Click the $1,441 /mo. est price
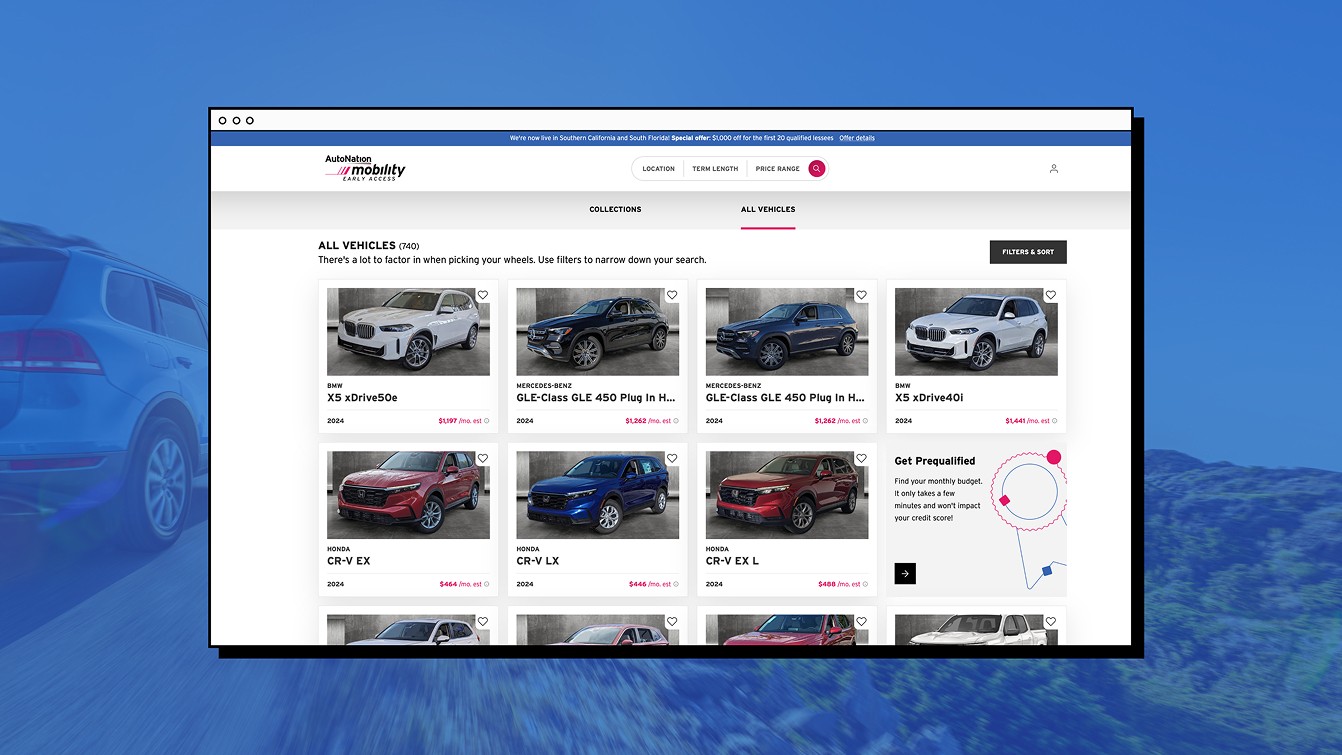Viewport: 1342px width, 755px height. pyautogui.click(x=1027, y=421)
